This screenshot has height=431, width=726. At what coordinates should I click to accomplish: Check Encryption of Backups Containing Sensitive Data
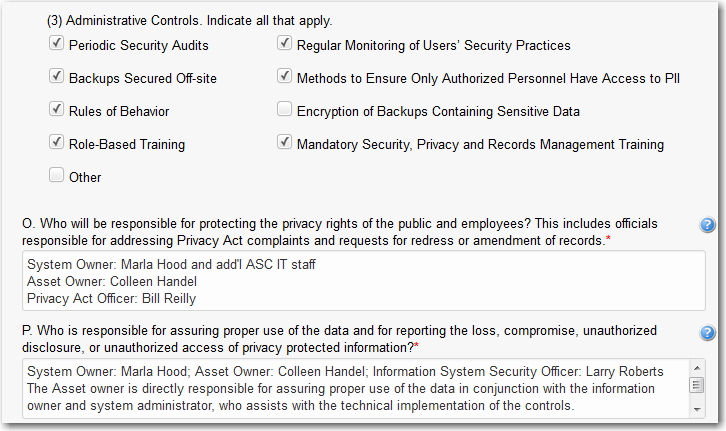(285, 110)
